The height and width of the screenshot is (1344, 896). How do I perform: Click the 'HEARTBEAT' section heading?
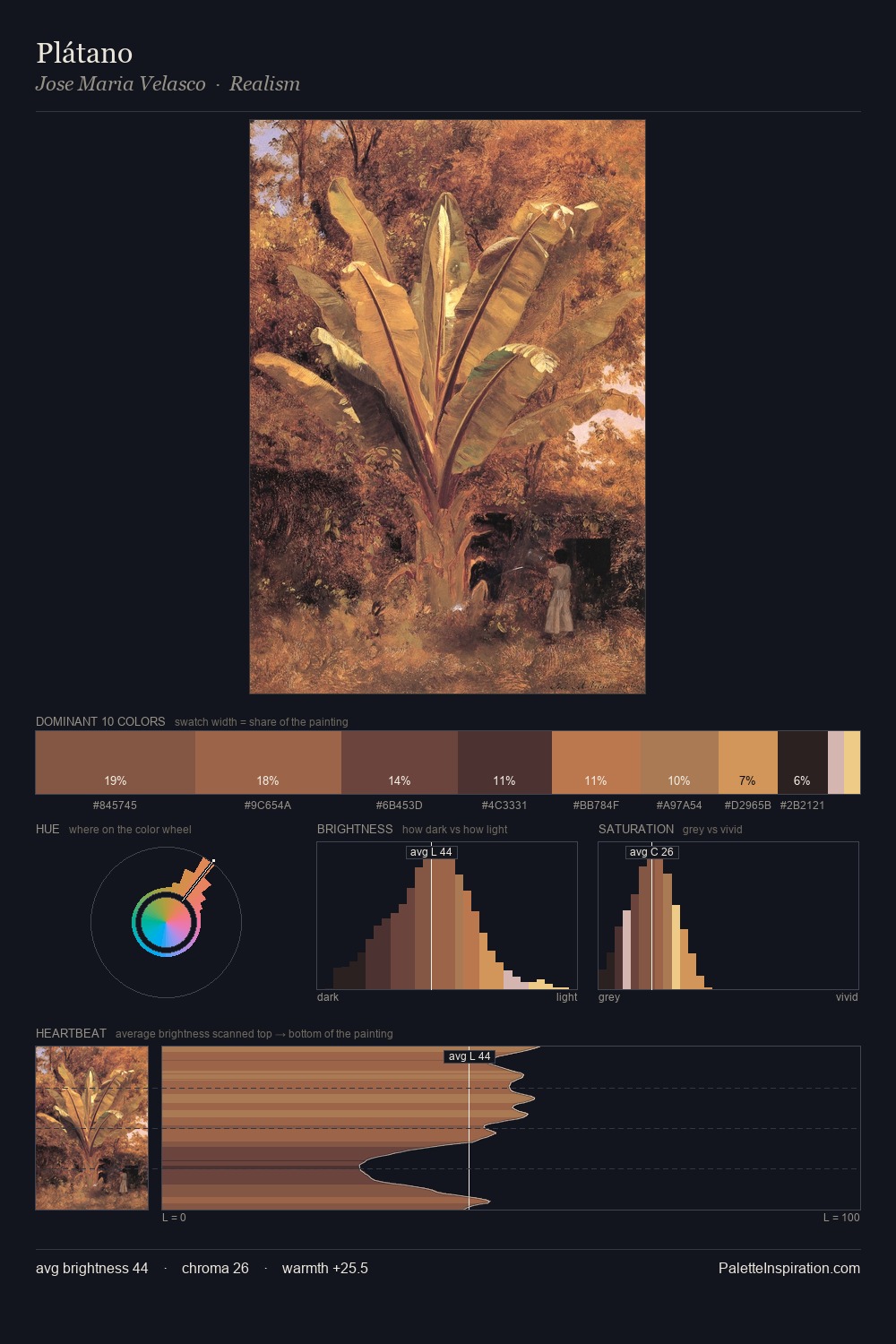pos(71,1033)
